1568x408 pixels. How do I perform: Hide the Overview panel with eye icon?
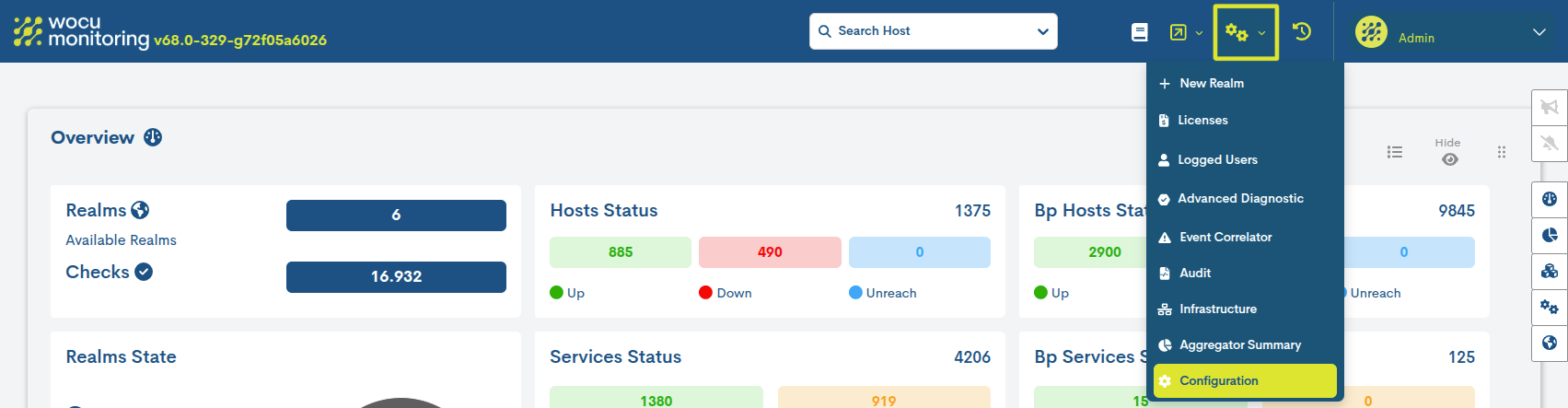[1449, 158]
